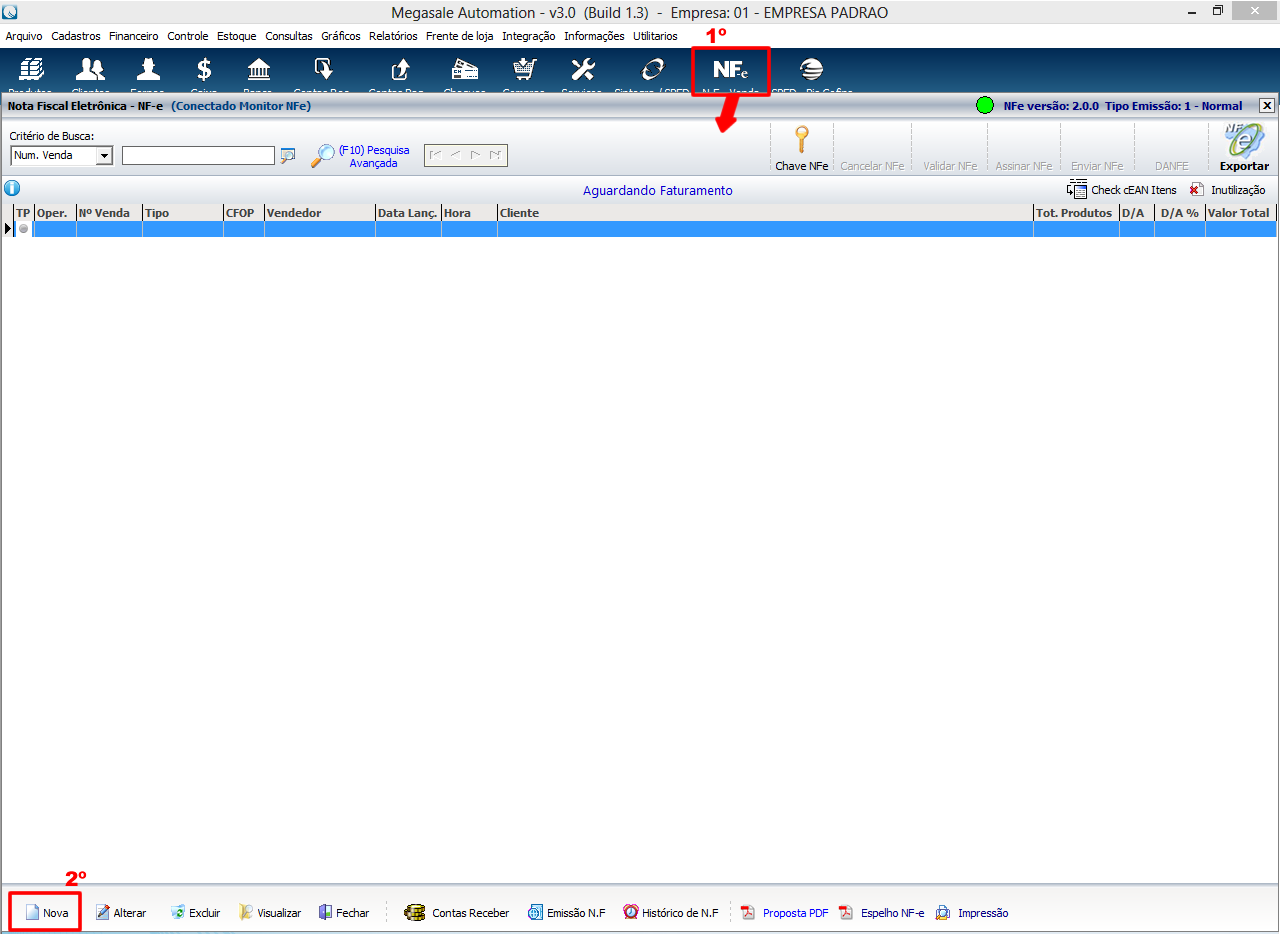Click the search text input field
This screenshot has height=934, width=1280.
(198, 156)
